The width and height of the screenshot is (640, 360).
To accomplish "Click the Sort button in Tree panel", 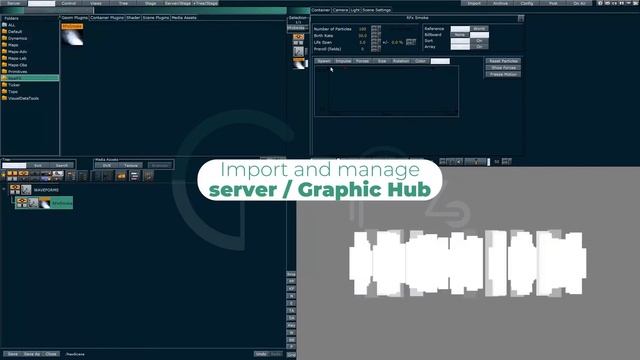I will tap(38, 165).
